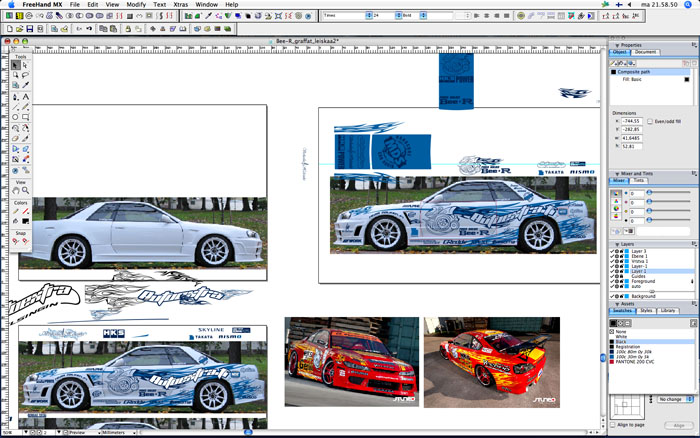Viewport: 700px width, 438px height.
Task: Select the Fill: Basic property row
Action: click(652, 79)
